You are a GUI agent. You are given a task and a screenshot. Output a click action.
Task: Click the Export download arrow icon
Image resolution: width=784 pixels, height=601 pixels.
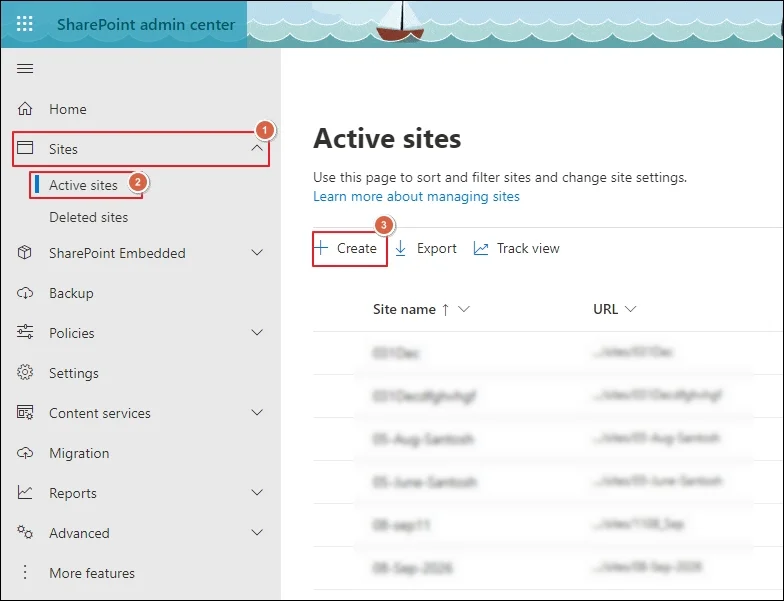click(x=400, y=248)
